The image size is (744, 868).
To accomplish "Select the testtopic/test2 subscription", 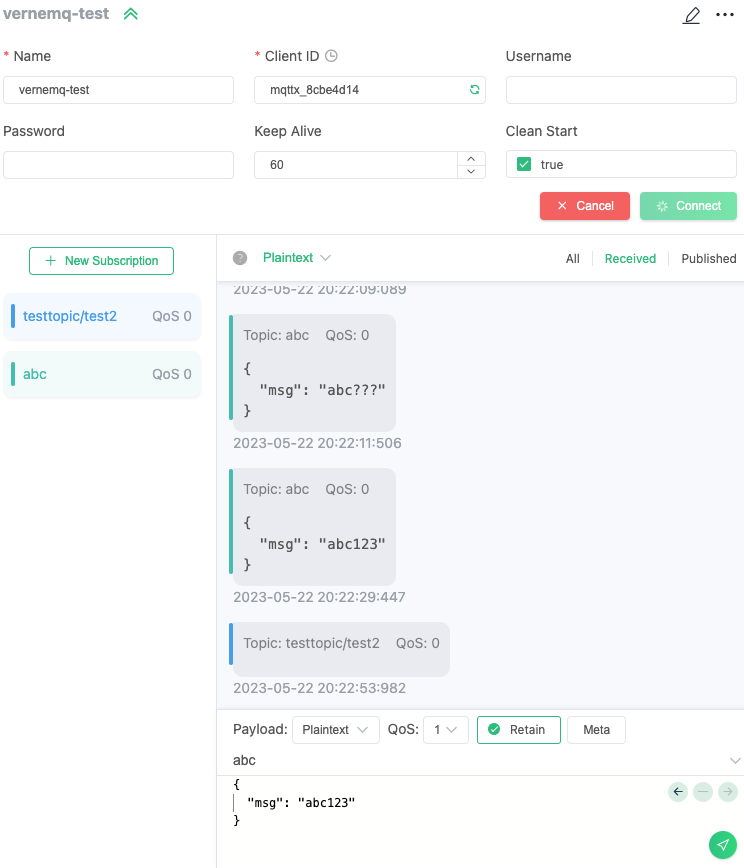I will [102, 316].
